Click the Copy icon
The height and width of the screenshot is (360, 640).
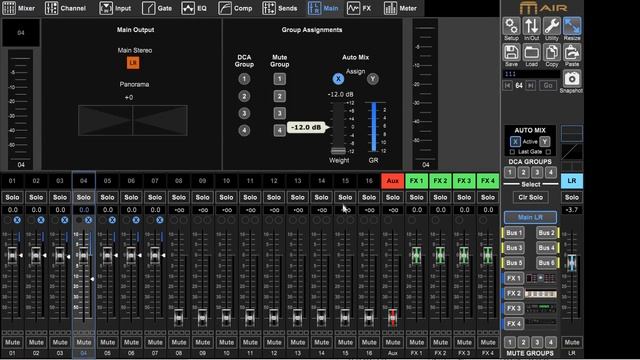tap(551, 53)
